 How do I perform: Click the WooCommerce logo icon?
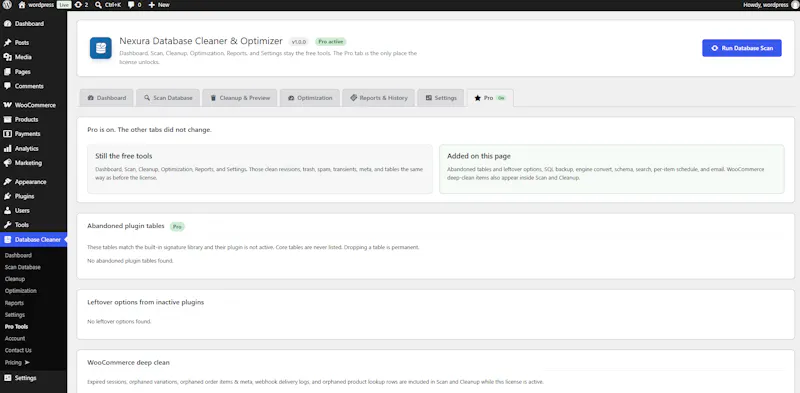(8, 105)
